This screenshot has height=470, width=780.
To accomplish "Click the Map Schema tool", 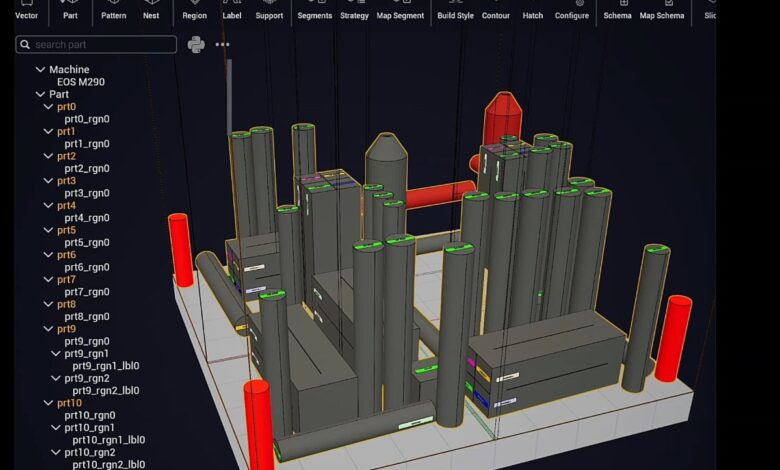I will (x=662, y=10).
